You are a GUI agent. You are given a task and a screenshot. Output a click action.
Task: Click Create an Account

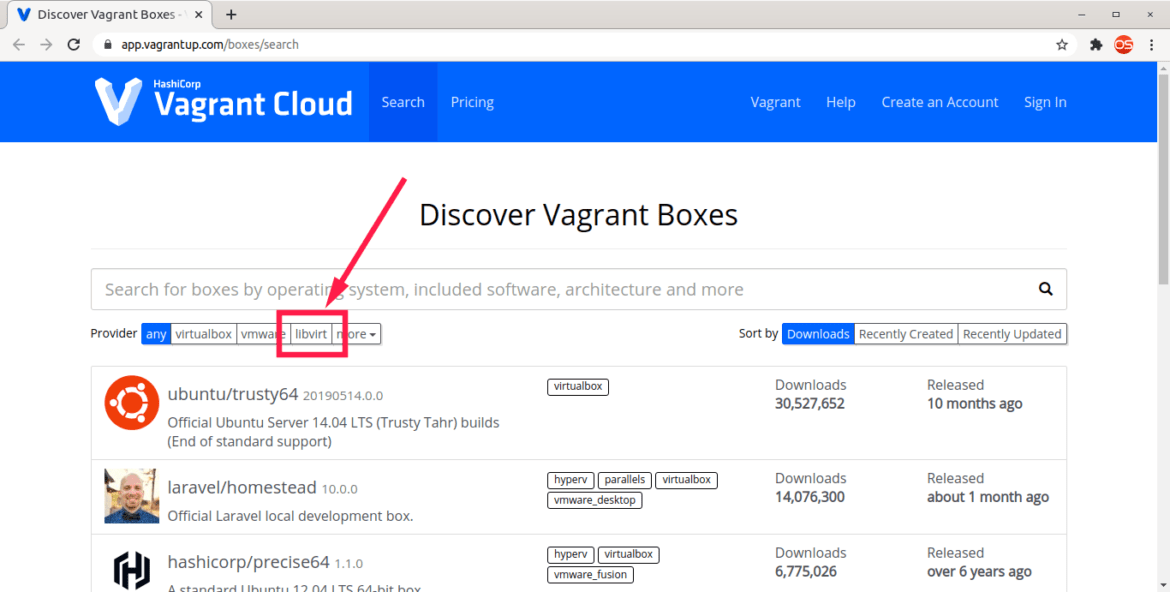point(939,101)
